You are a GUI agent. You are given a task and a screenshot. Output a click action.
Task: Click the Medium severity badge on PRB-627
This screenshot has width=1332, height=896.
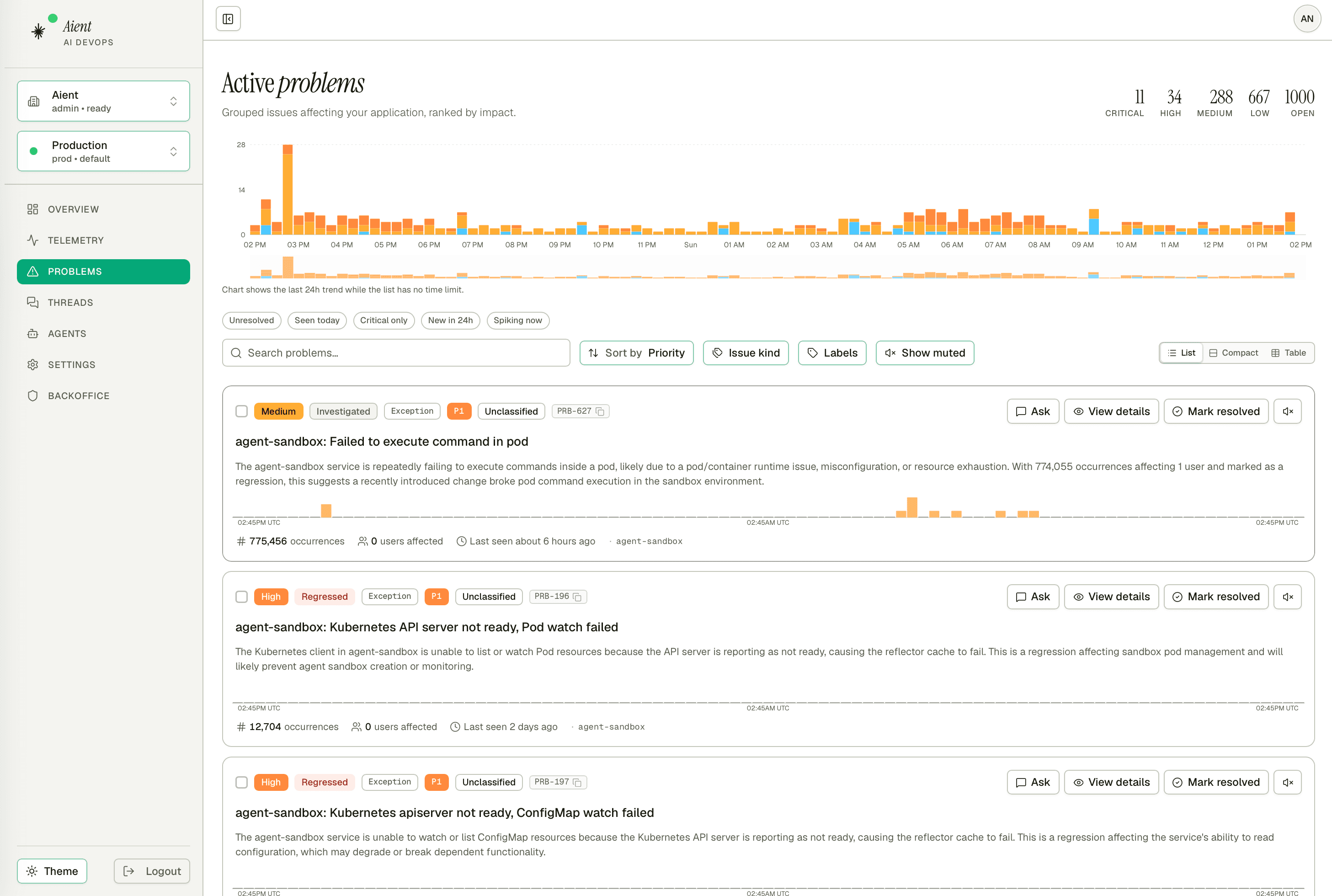[x=278, y=411]
